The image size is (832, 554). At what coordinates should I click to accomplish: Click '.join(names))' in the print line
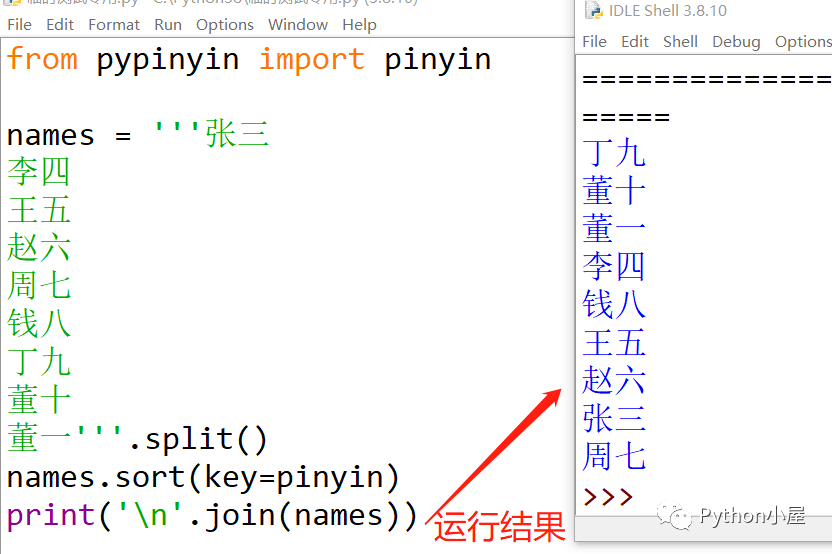[x=302, y=516]
